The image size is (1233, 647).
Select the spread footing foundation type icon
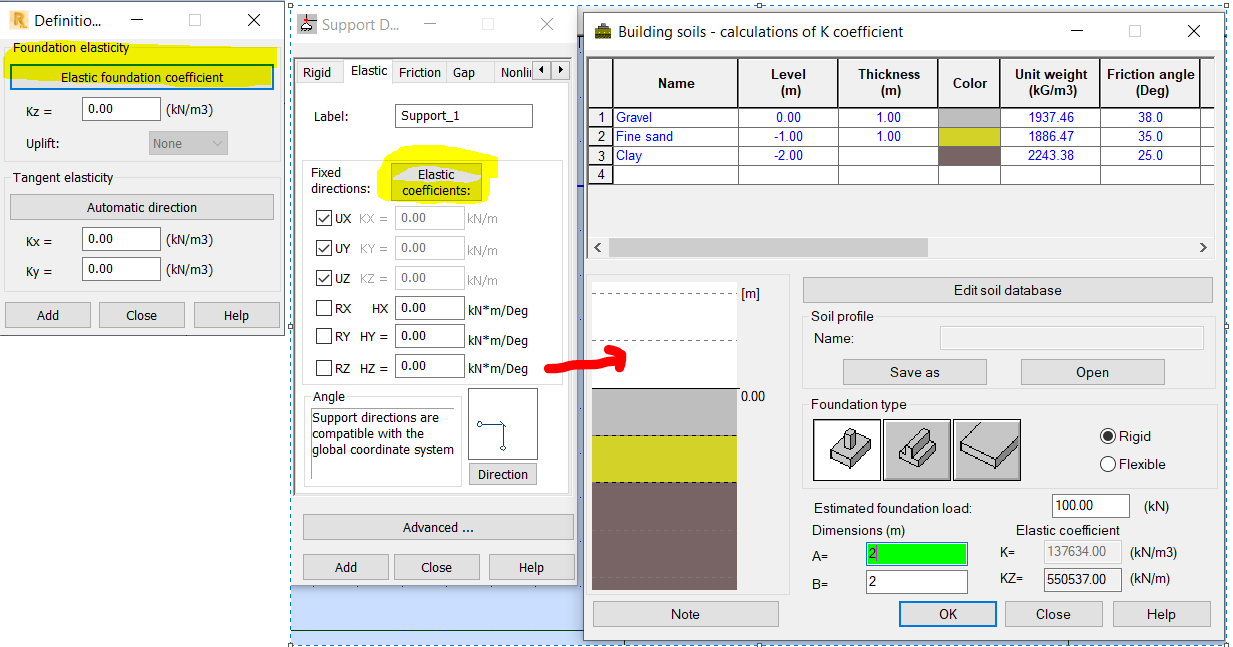click(846, 449)
